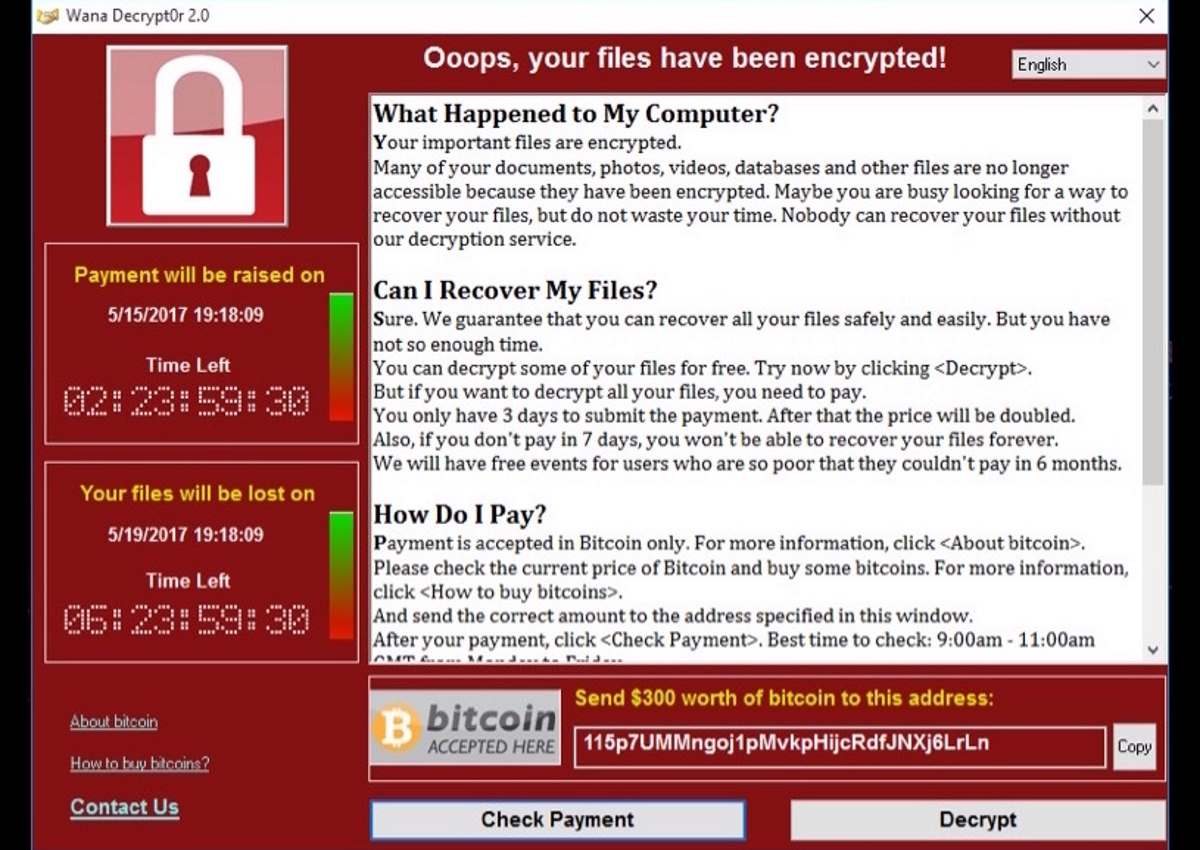Click the bitcoin address text field
This screenshot has height=850, width=1200.
(x=840, y=746)
